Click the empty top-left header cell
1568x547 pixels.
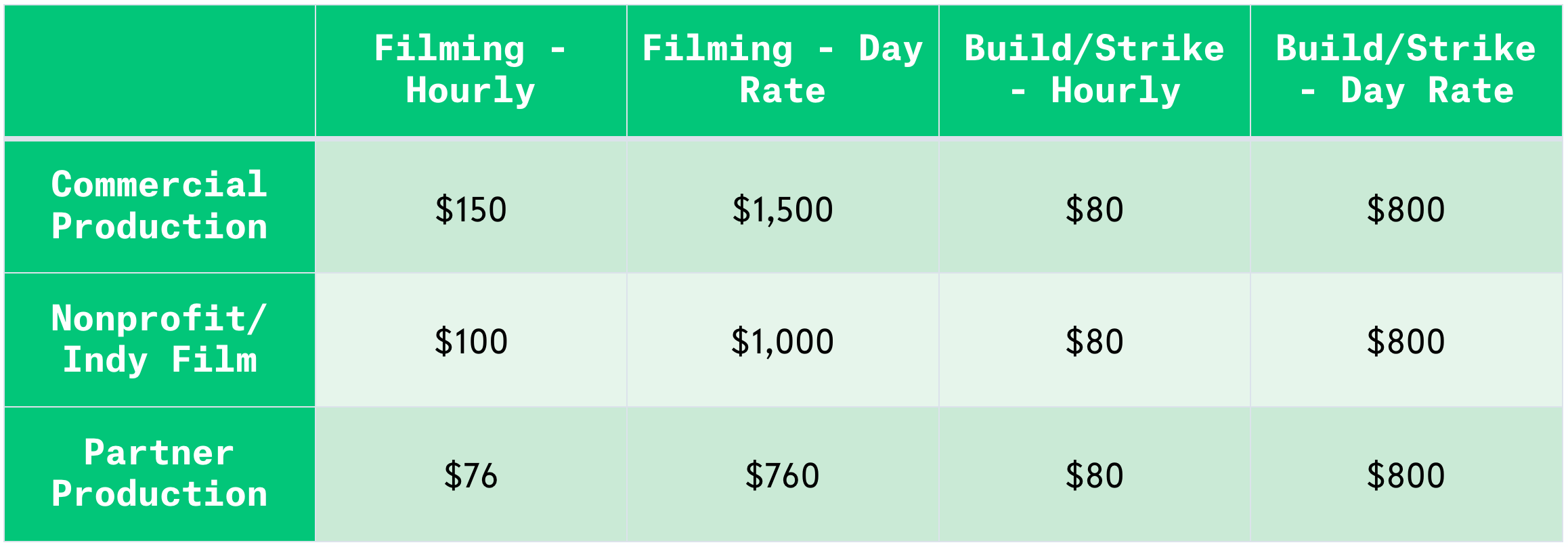[x=160, y=70]
